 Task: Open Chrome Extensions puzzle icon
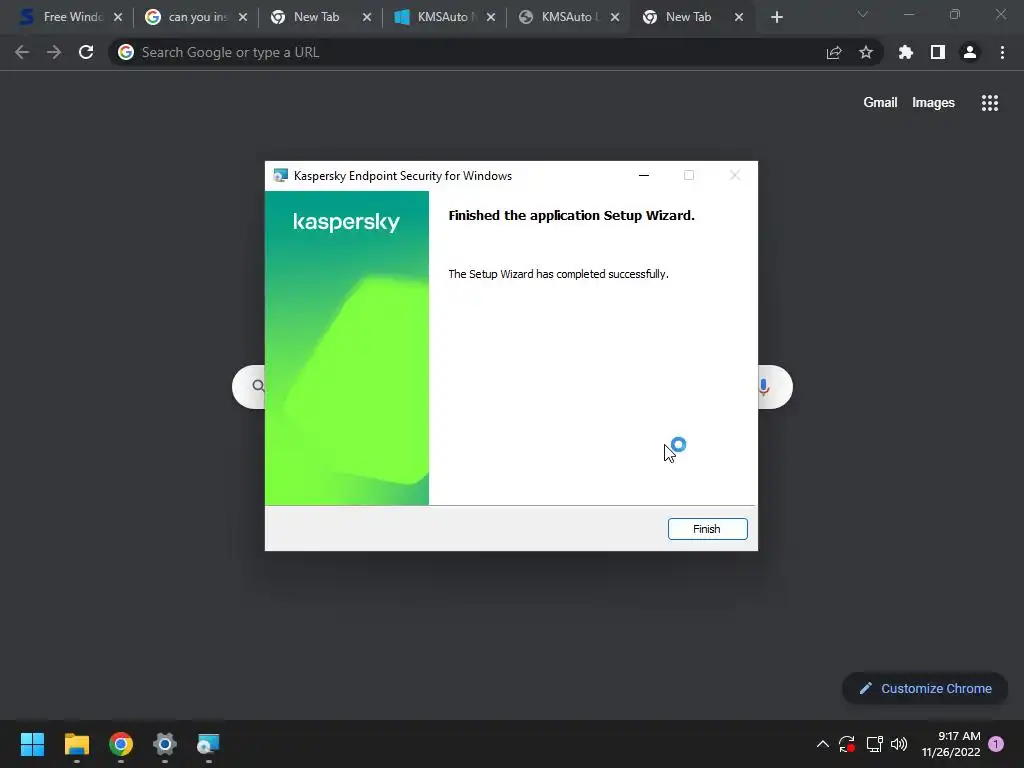(906, 52)
